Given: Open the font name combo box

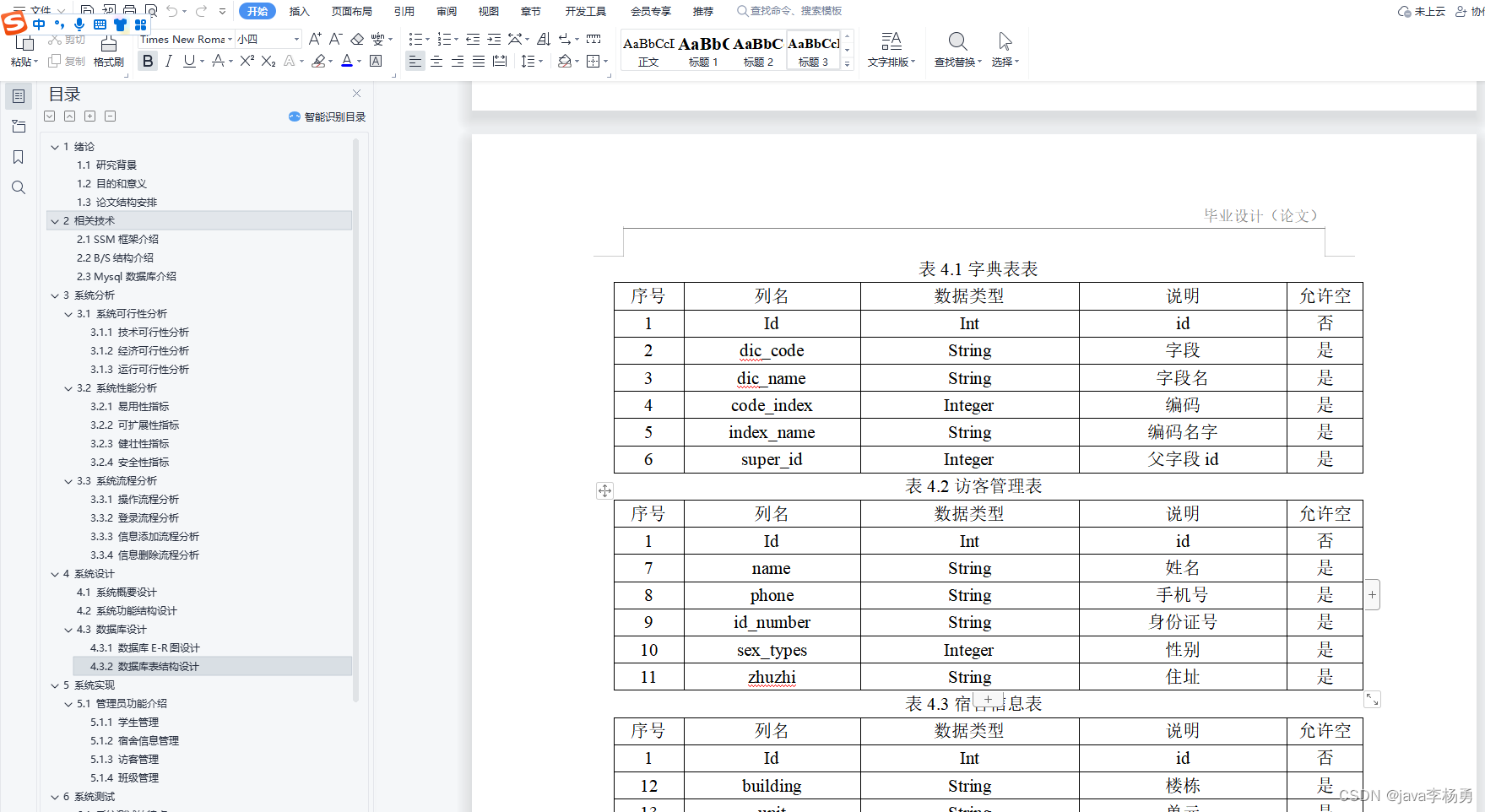Looking at the screenshot, I should click(186, 39).
